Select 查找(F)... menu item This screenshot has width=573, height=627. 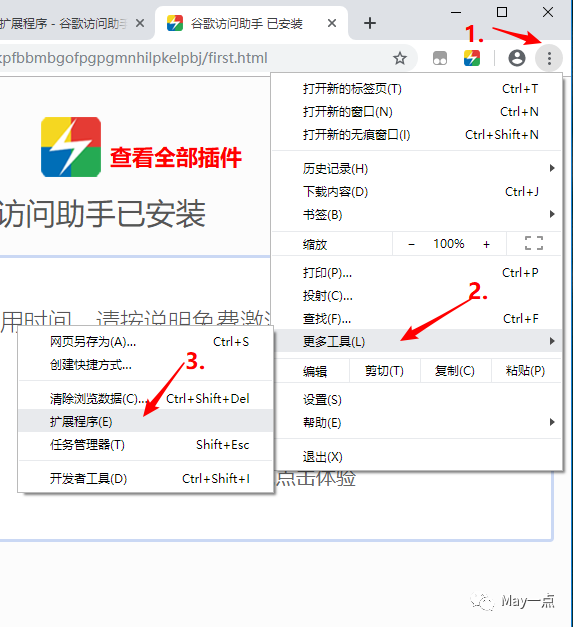[417, 319]
